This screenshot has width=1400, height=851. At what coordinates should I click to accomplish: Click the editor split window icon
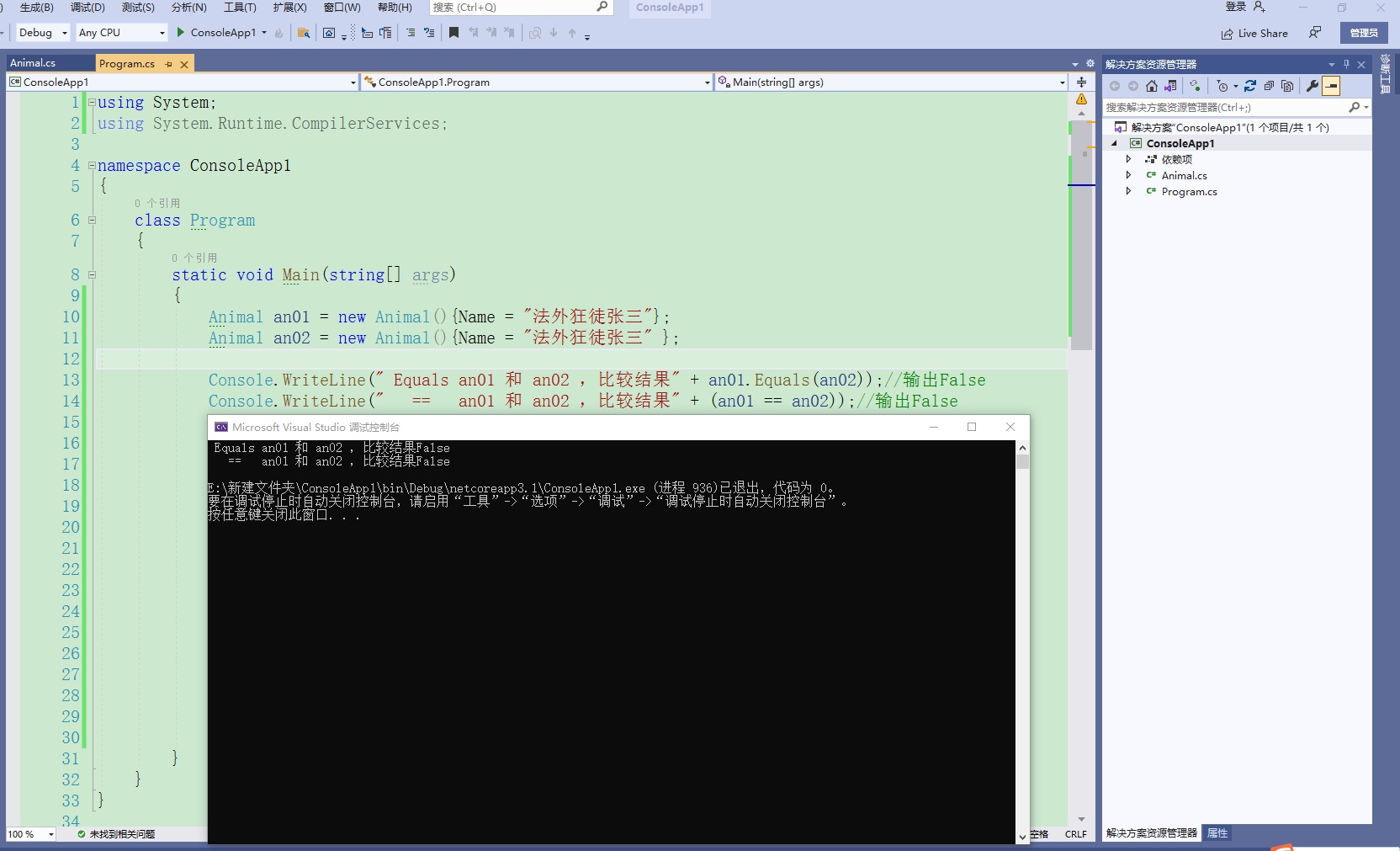click(x=1081, y=82)
